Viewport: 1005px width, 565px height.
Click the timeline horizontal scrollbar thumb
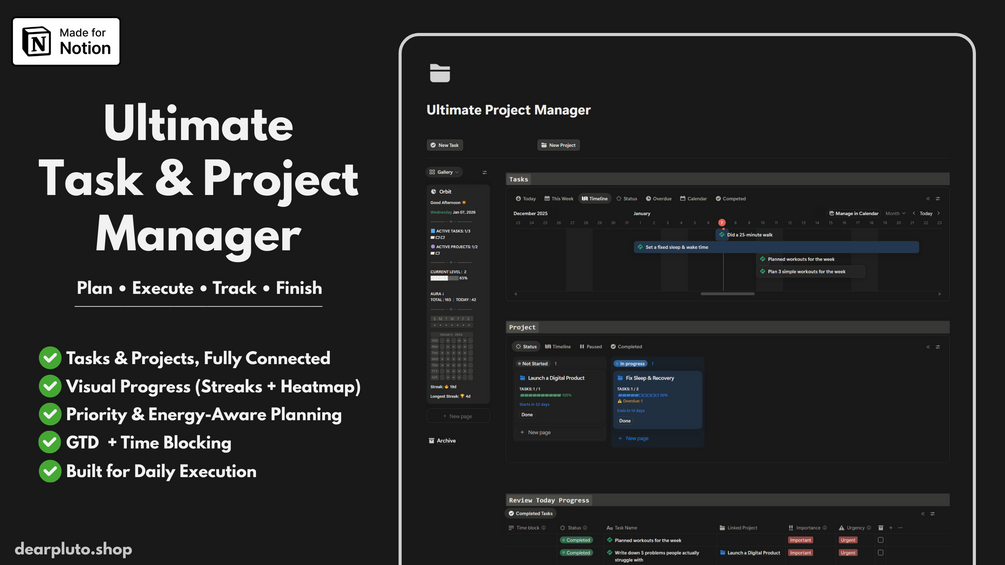[727, 294]
